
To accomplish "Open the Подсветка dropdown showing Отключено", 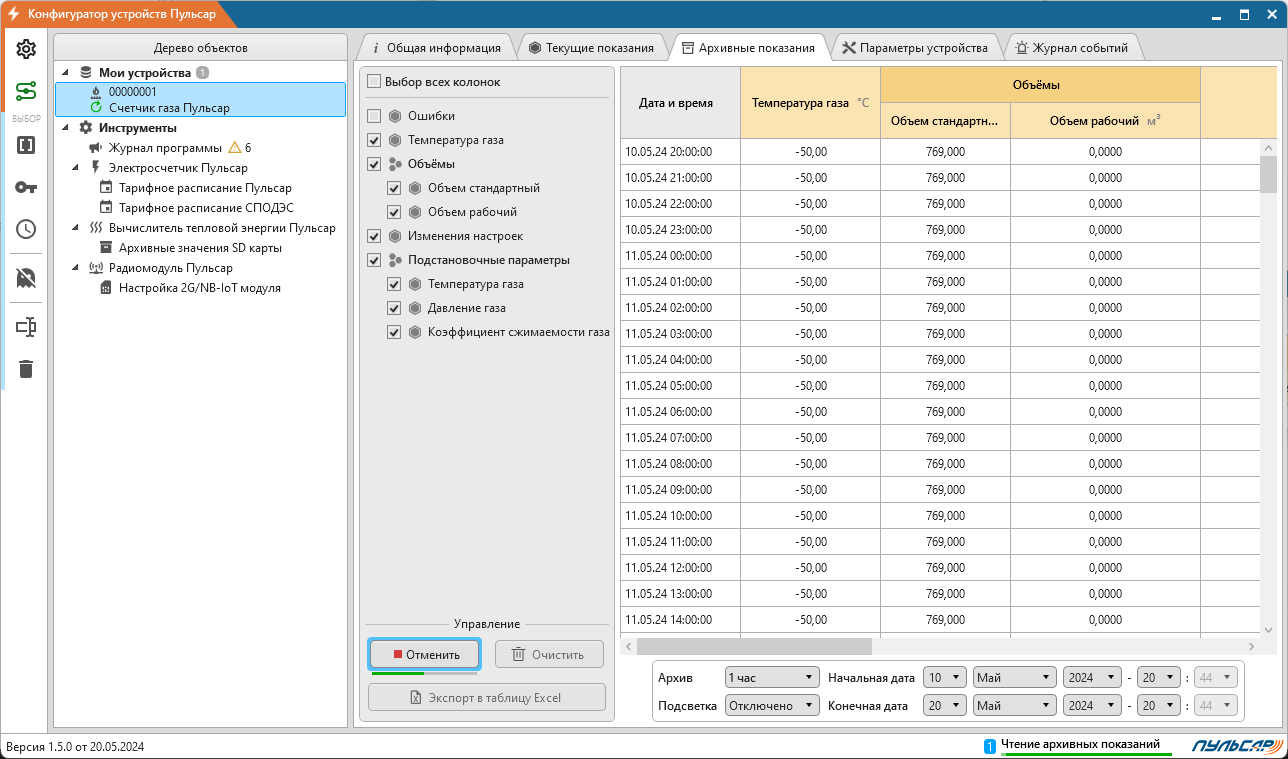I will [x=772, y=705].
